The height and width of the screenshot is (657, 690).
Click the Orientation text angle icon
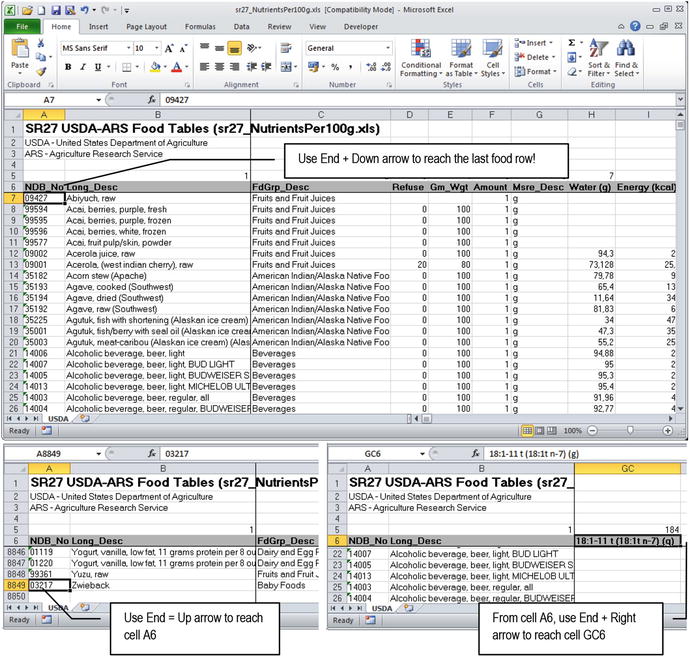click(x=252, y=48)
